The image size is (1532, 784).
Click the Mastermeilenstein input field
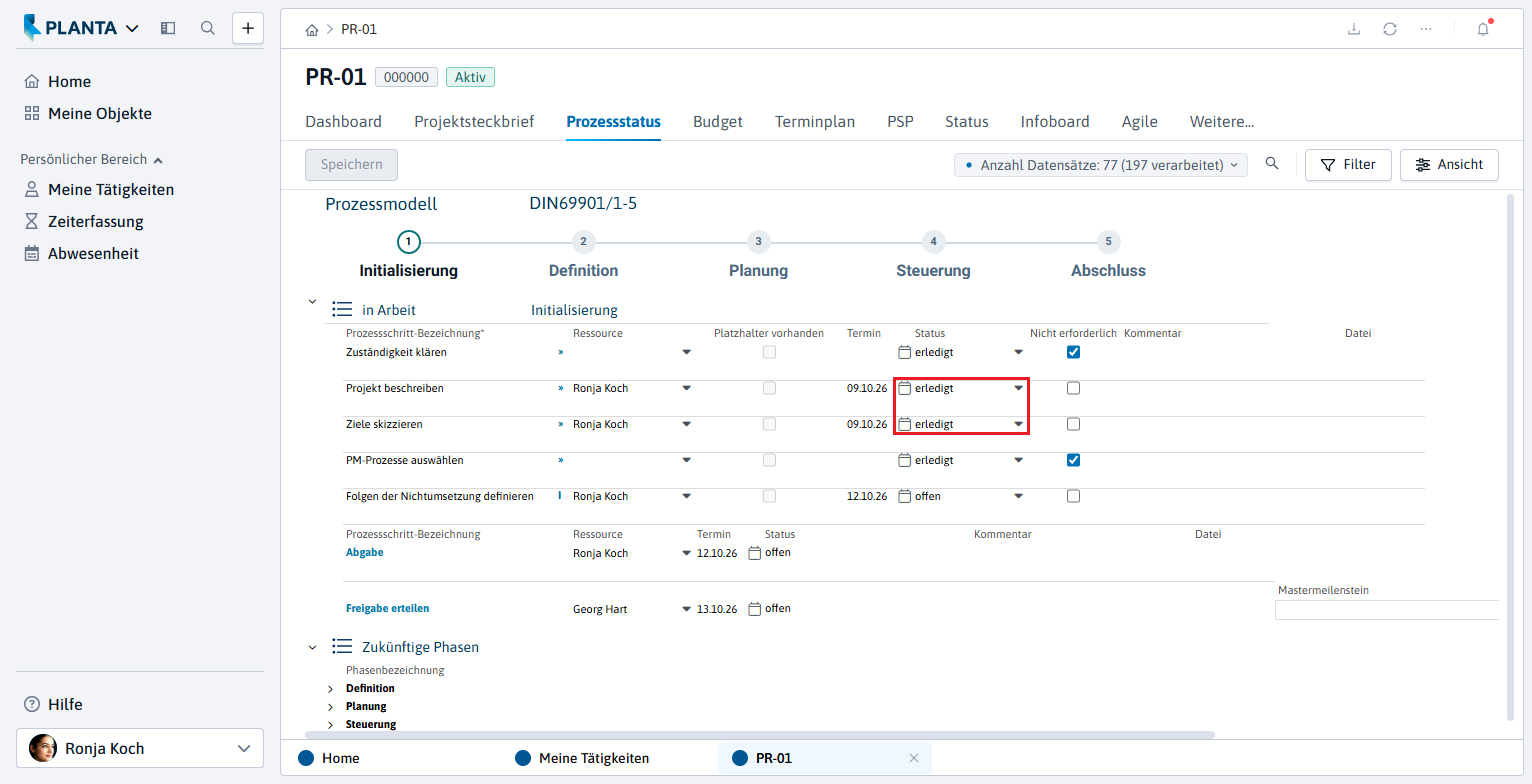[x=1387, y=610]
